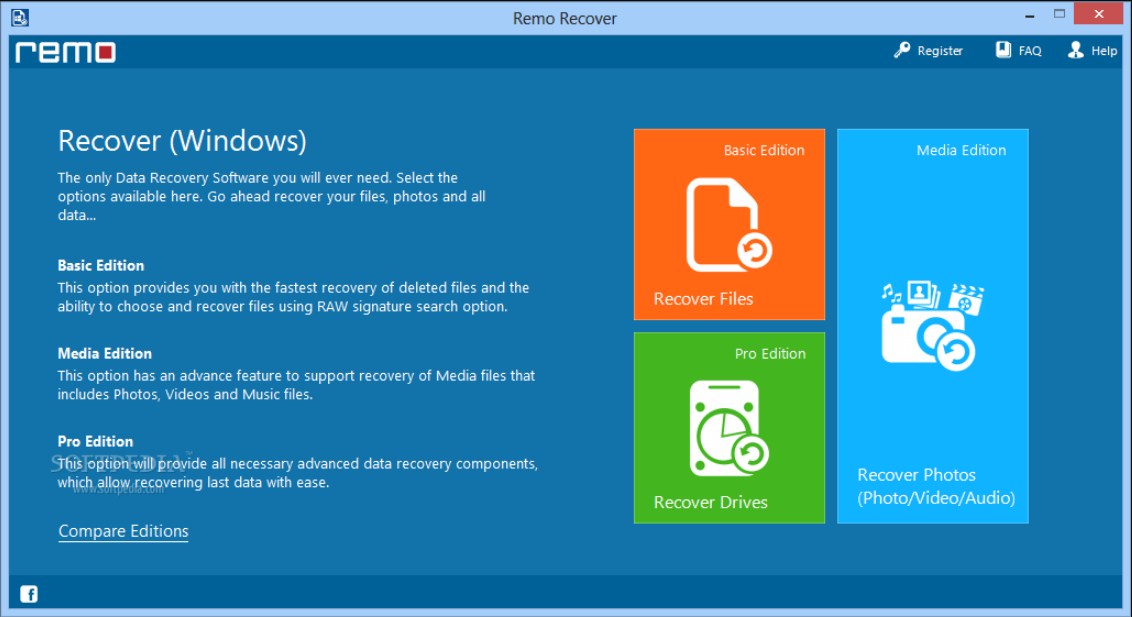This screenshot has width=1132, height=617.
Task: Click the remo logo in header
Action: (x=66, y=52)
